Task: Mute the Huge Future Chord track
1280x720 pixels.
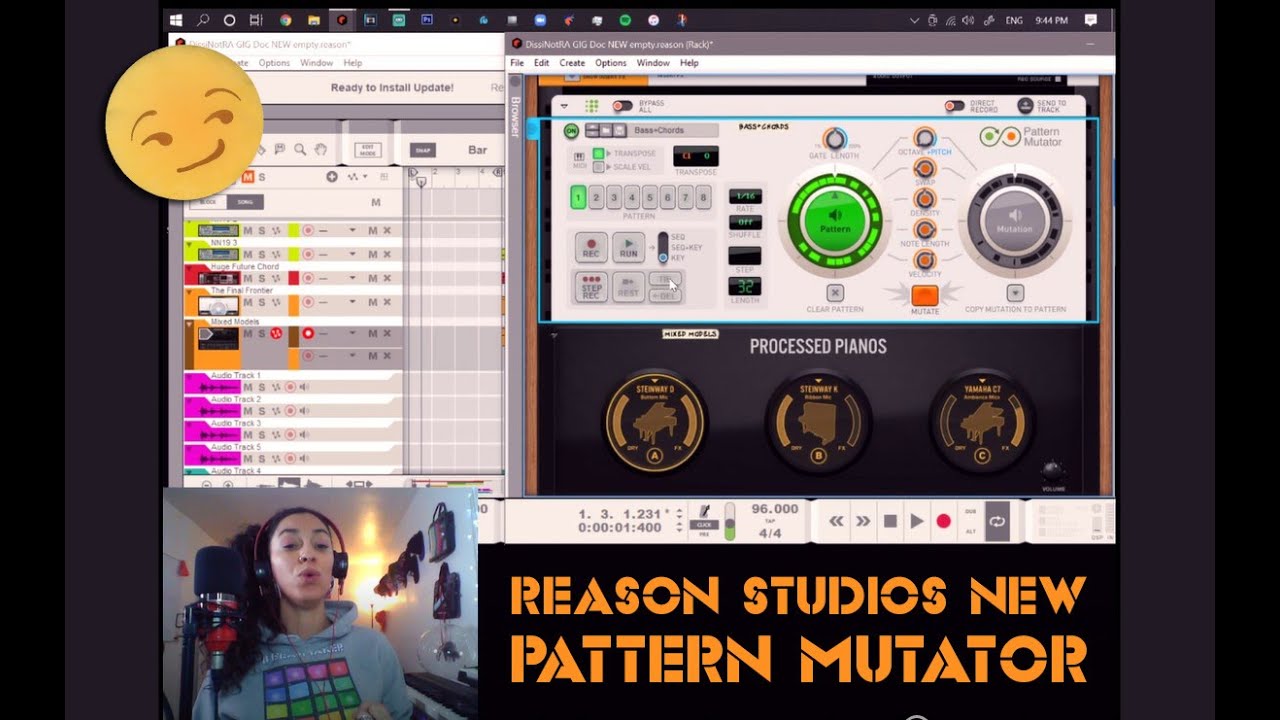Action: pyautogui.click(x=246, y=278)
